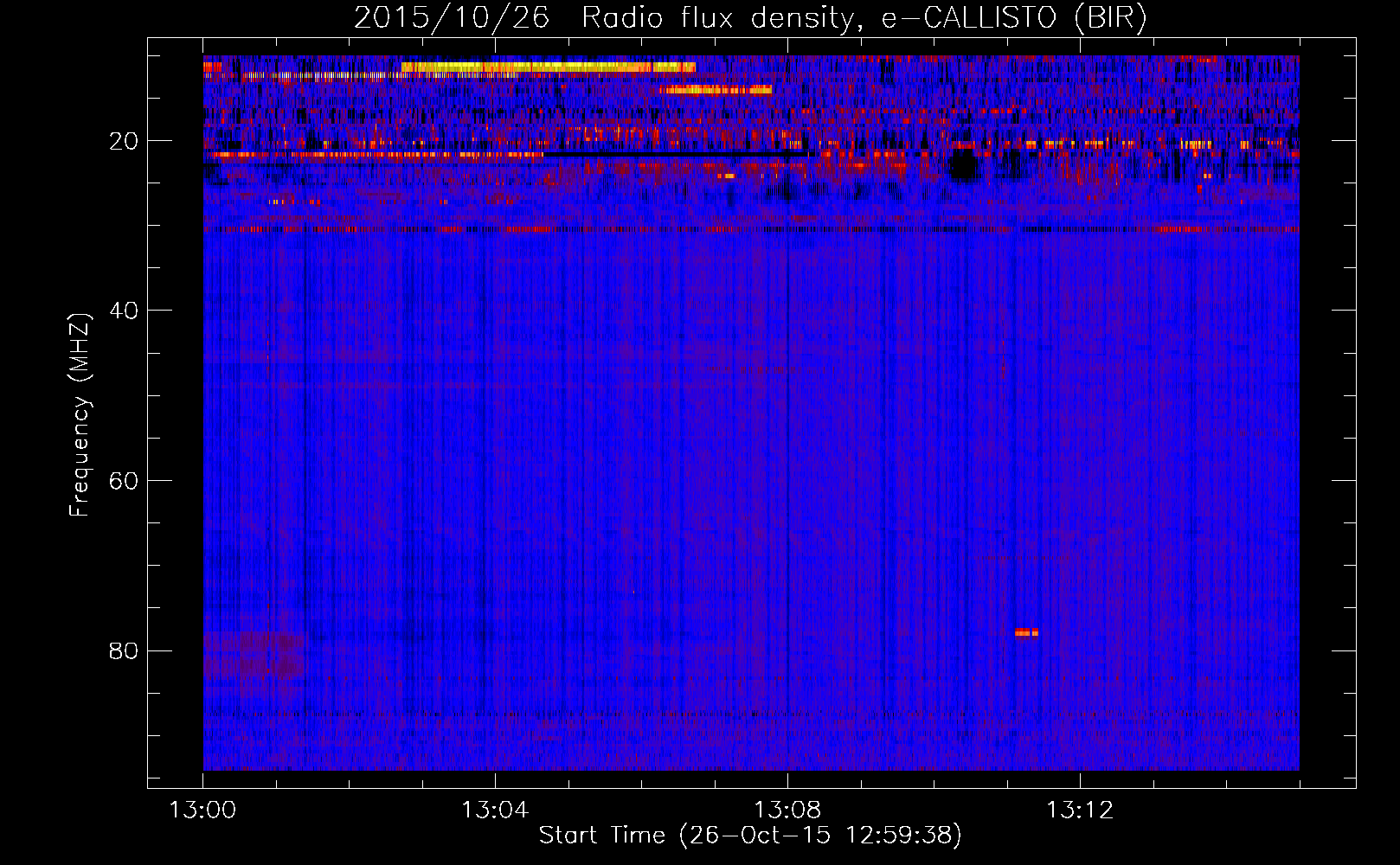Click the 13:04 time tick label

point(495,811)
